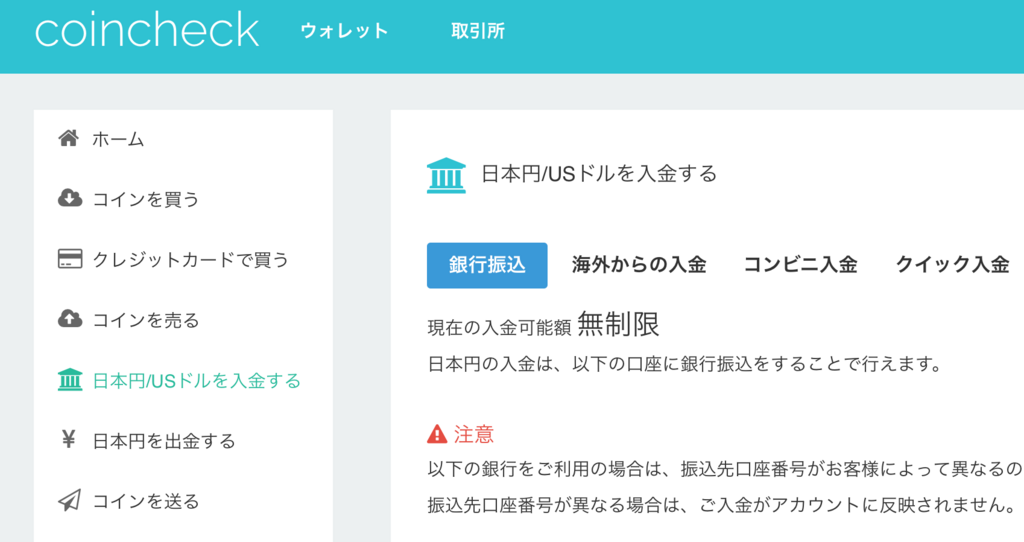Click the 日本円の入金は、以下の口座に description line
This screenshot has width=1024, height=542.
684,364
